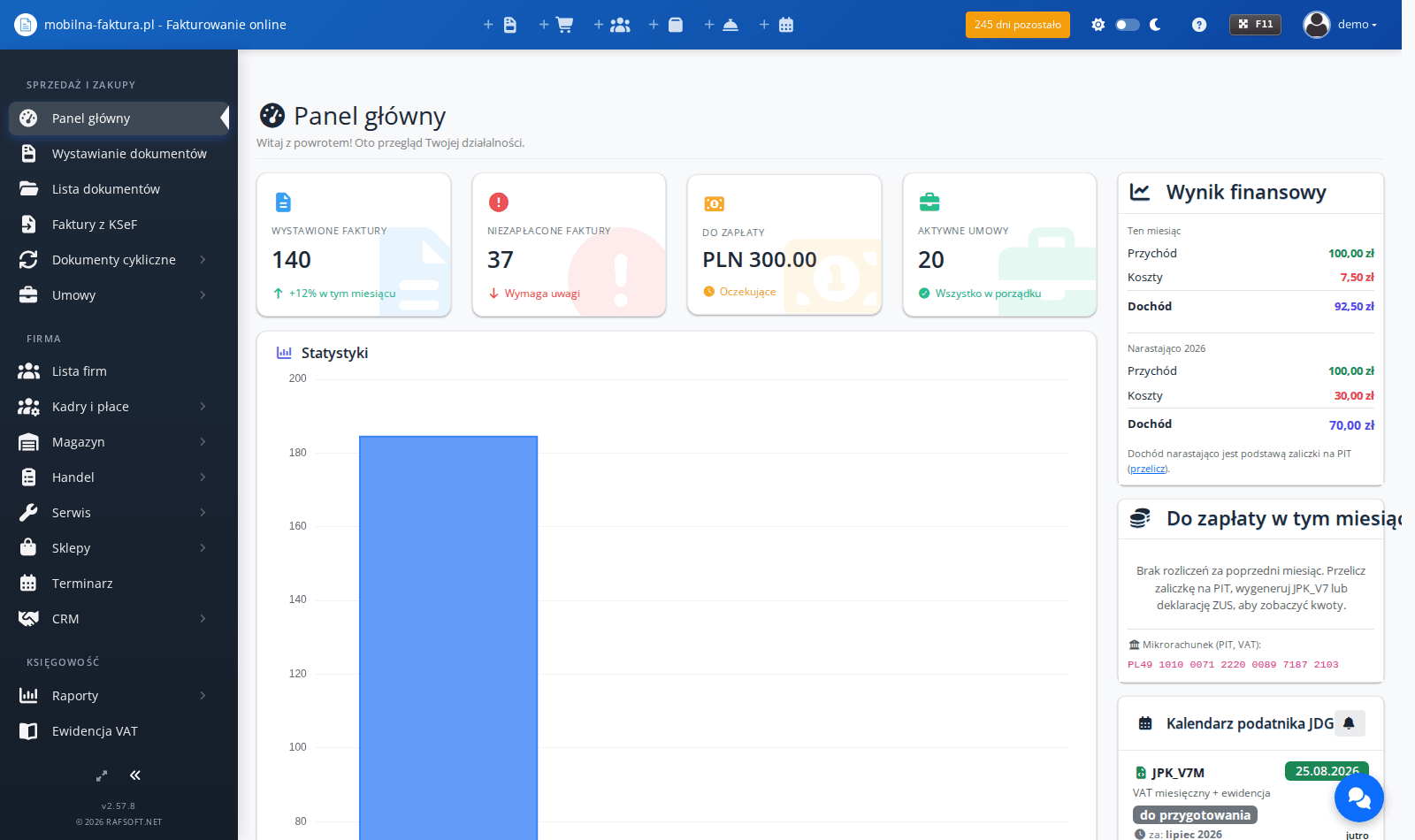Click the JPK_V7M calendar entry
The width and height of the screenshot is (1415, 840).
1178,773
